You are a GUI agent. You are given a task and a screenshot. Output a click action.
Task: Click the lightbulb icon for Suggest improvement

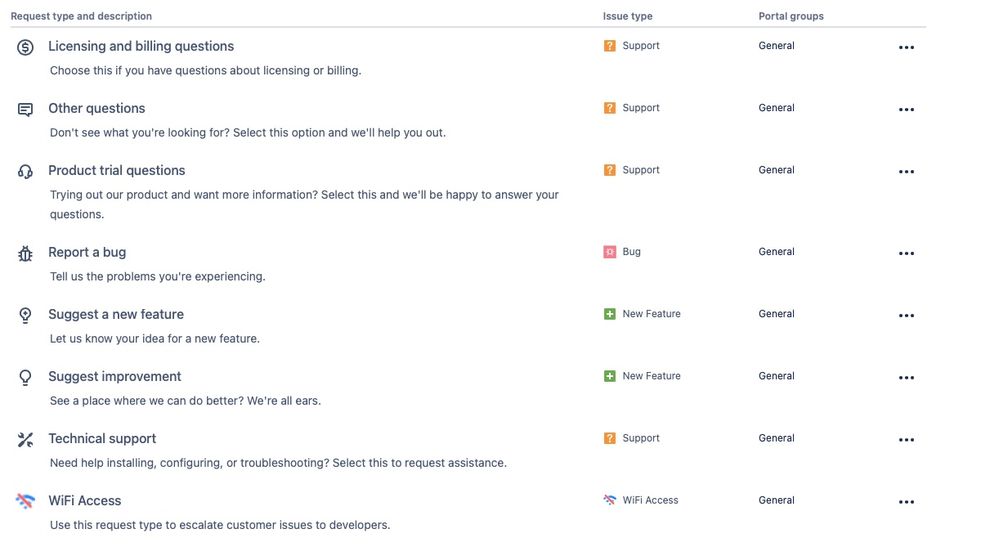[26, 377]
